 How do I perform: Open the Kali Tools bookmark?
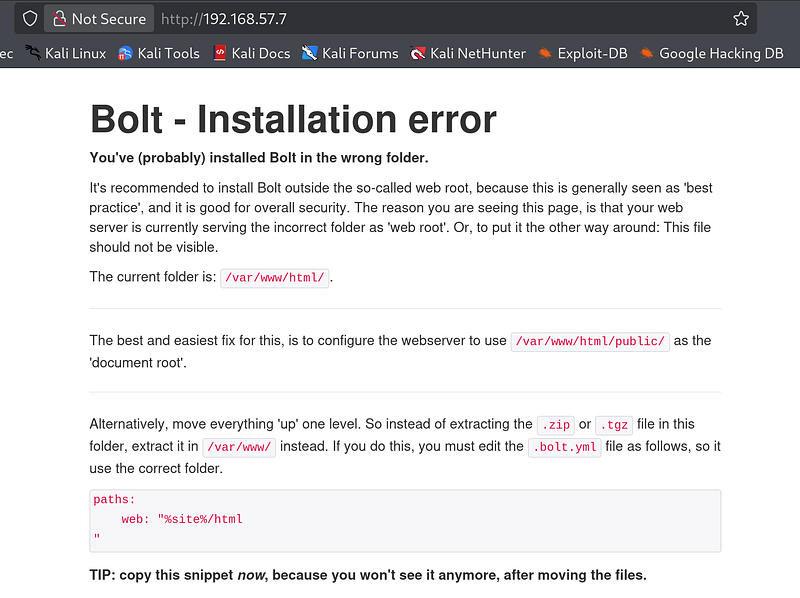click(158, 53)
